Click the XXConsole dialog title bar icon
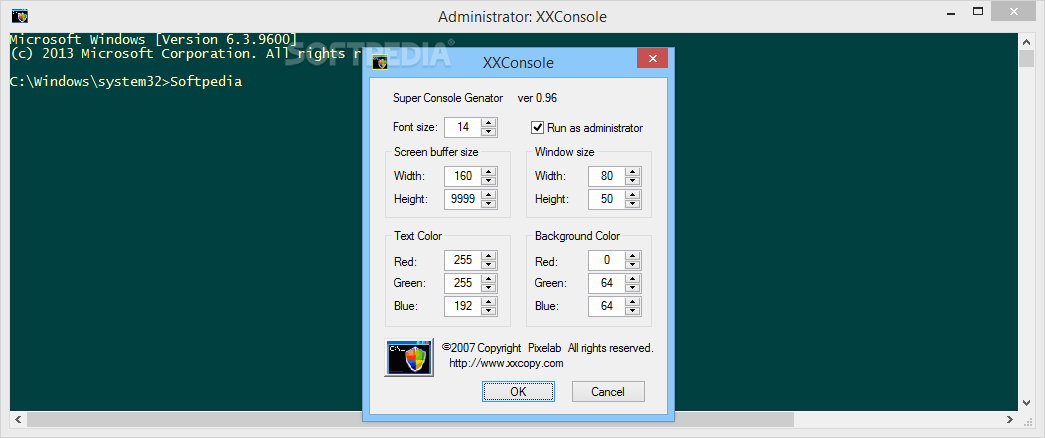1045x438 pixels. tap(380, 63)
